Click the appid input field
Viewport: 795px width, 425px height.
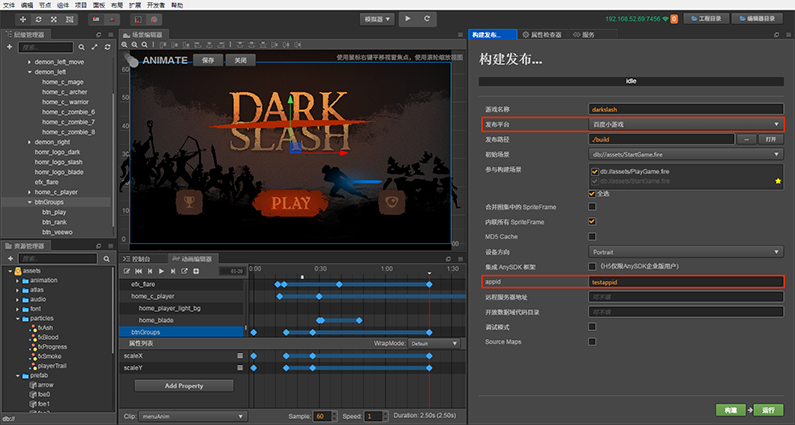click(x=685, y=284)
